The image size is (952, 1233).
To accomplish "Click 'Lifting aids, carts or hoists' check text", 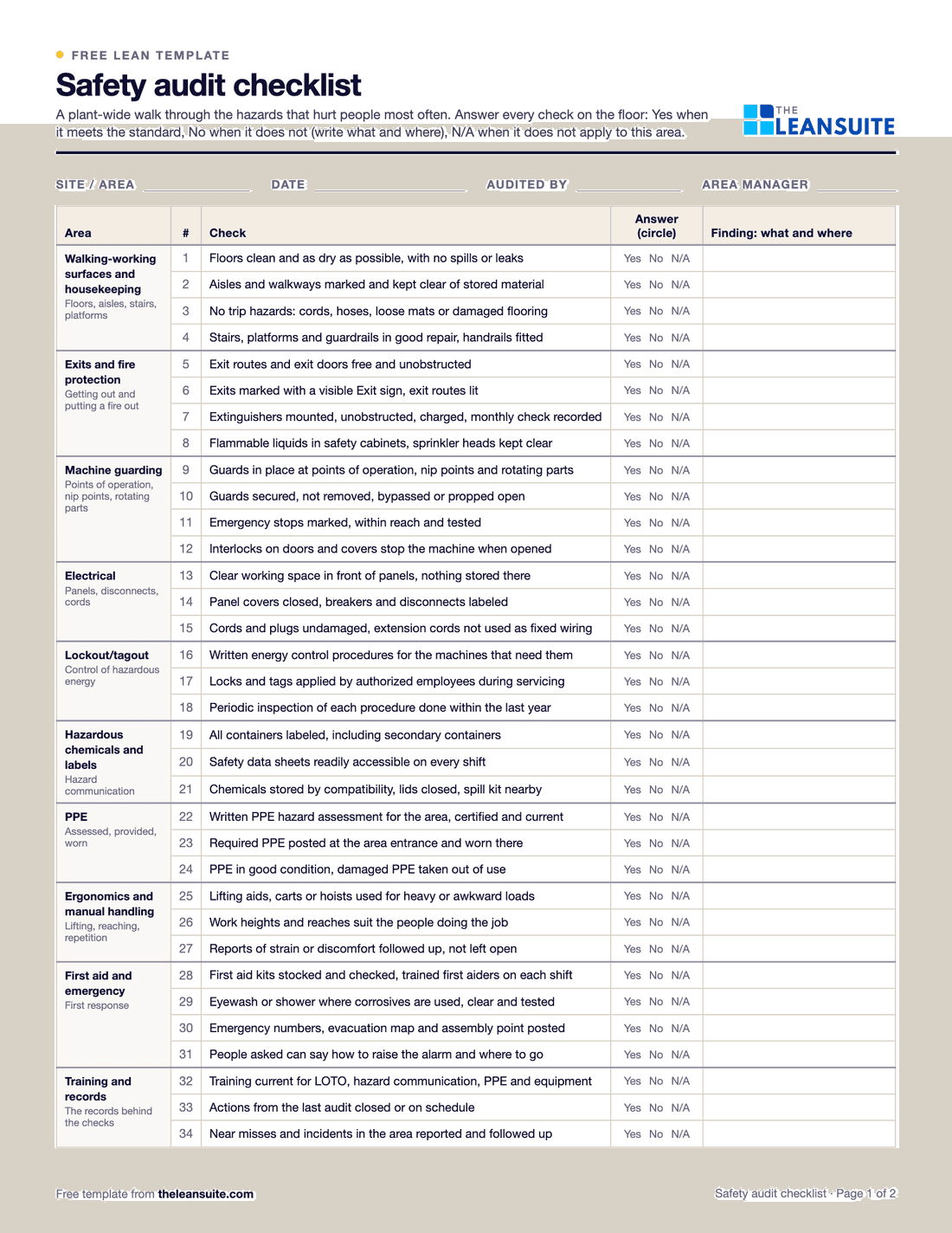I will [x=372, y=896].
